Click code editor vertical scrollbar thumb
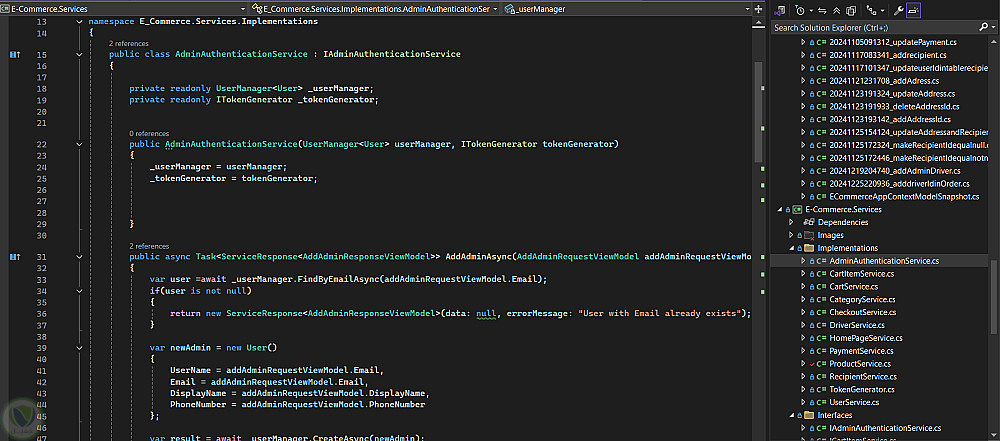This screenshot has height=441, width=1000. coord(758,112)
